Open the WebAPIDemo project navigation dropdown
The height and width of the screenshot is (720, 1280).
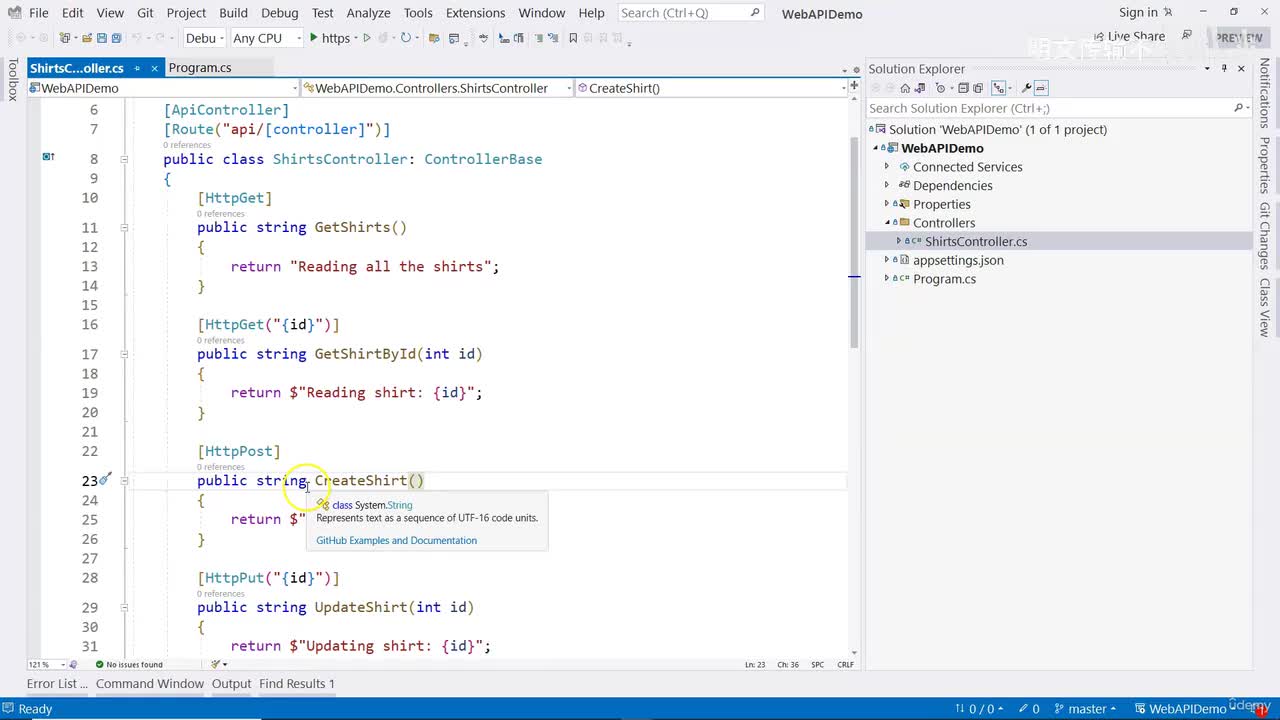163,88
